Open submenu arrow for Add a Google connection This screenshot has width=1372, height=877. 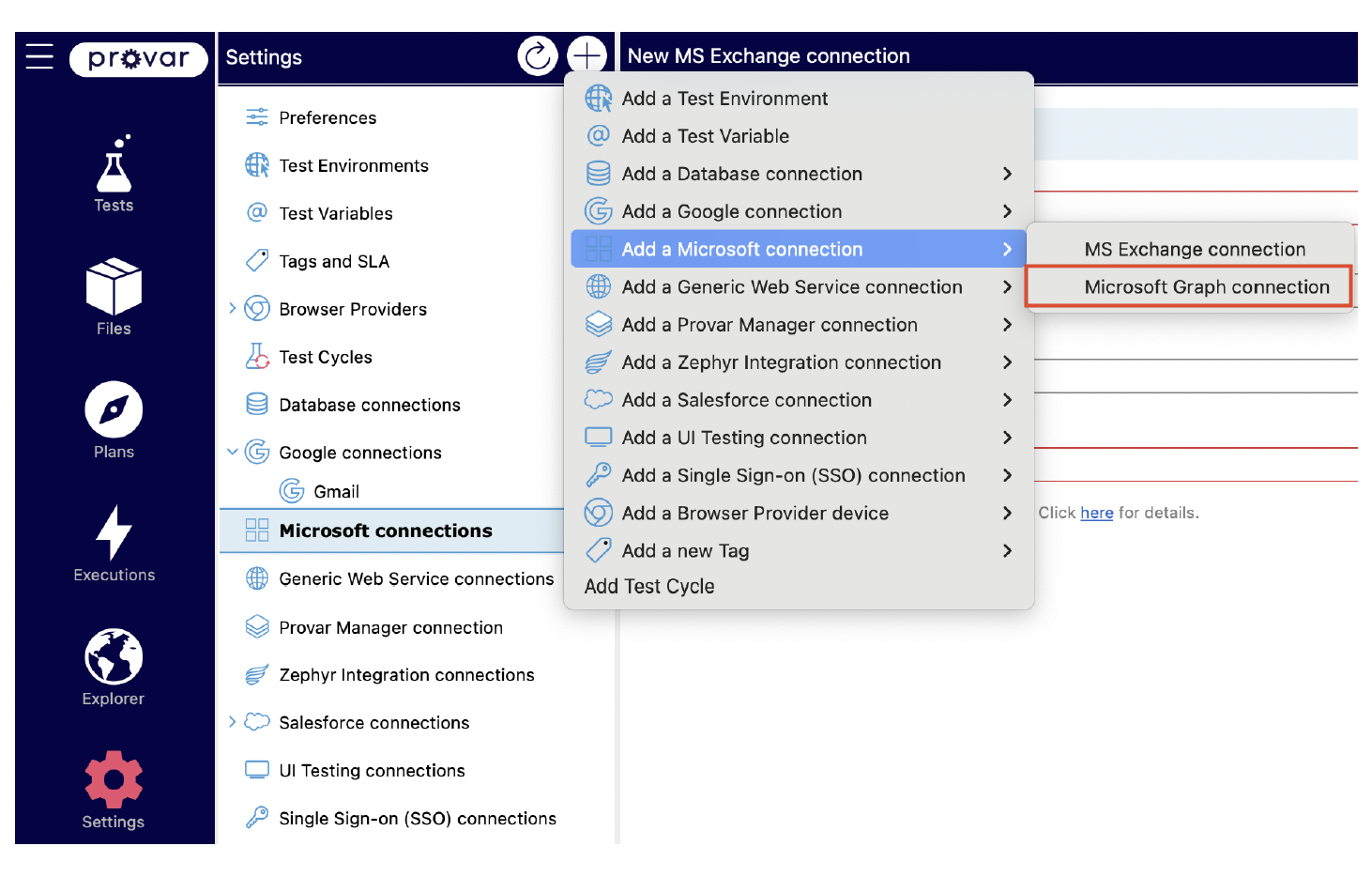(x=1007, y=211)
